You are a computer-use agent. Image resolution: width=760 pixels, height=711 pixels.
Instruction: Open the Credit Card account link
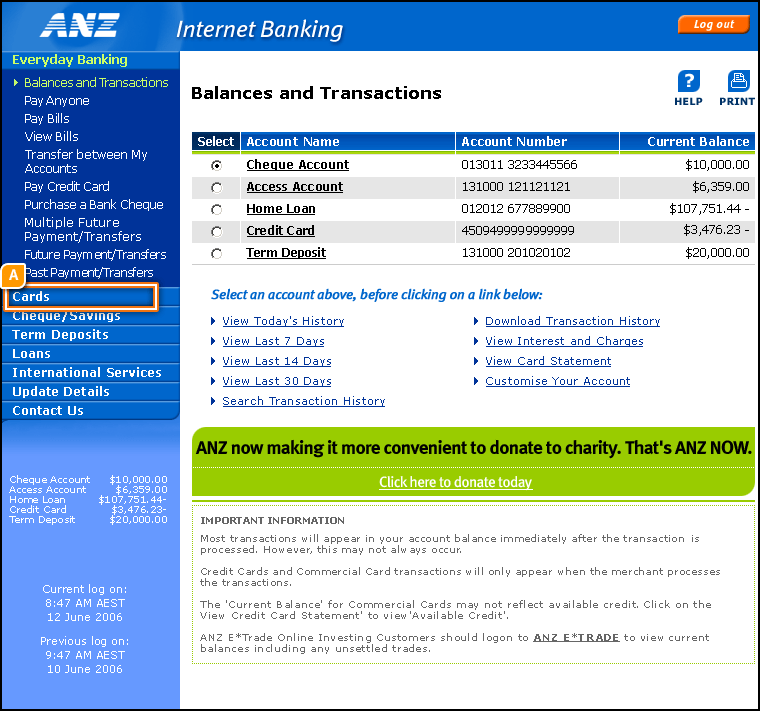tap(280, 231)
